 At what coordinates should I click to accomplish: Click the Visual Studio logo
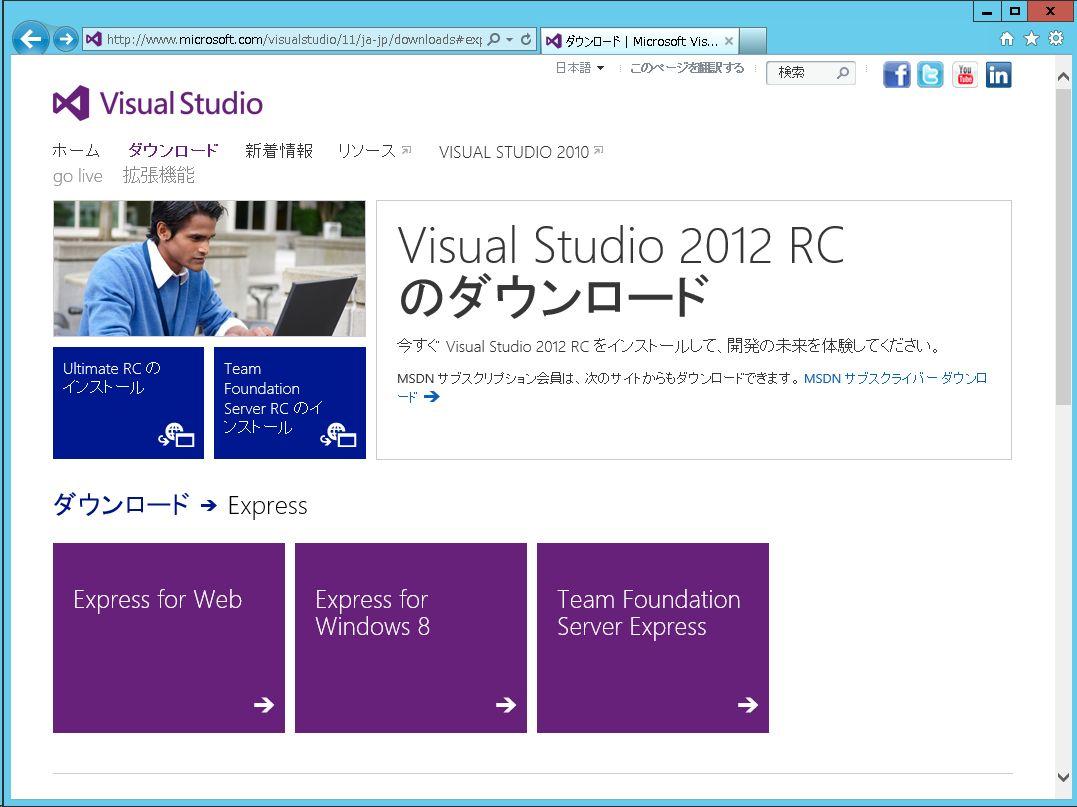[158, 103]
